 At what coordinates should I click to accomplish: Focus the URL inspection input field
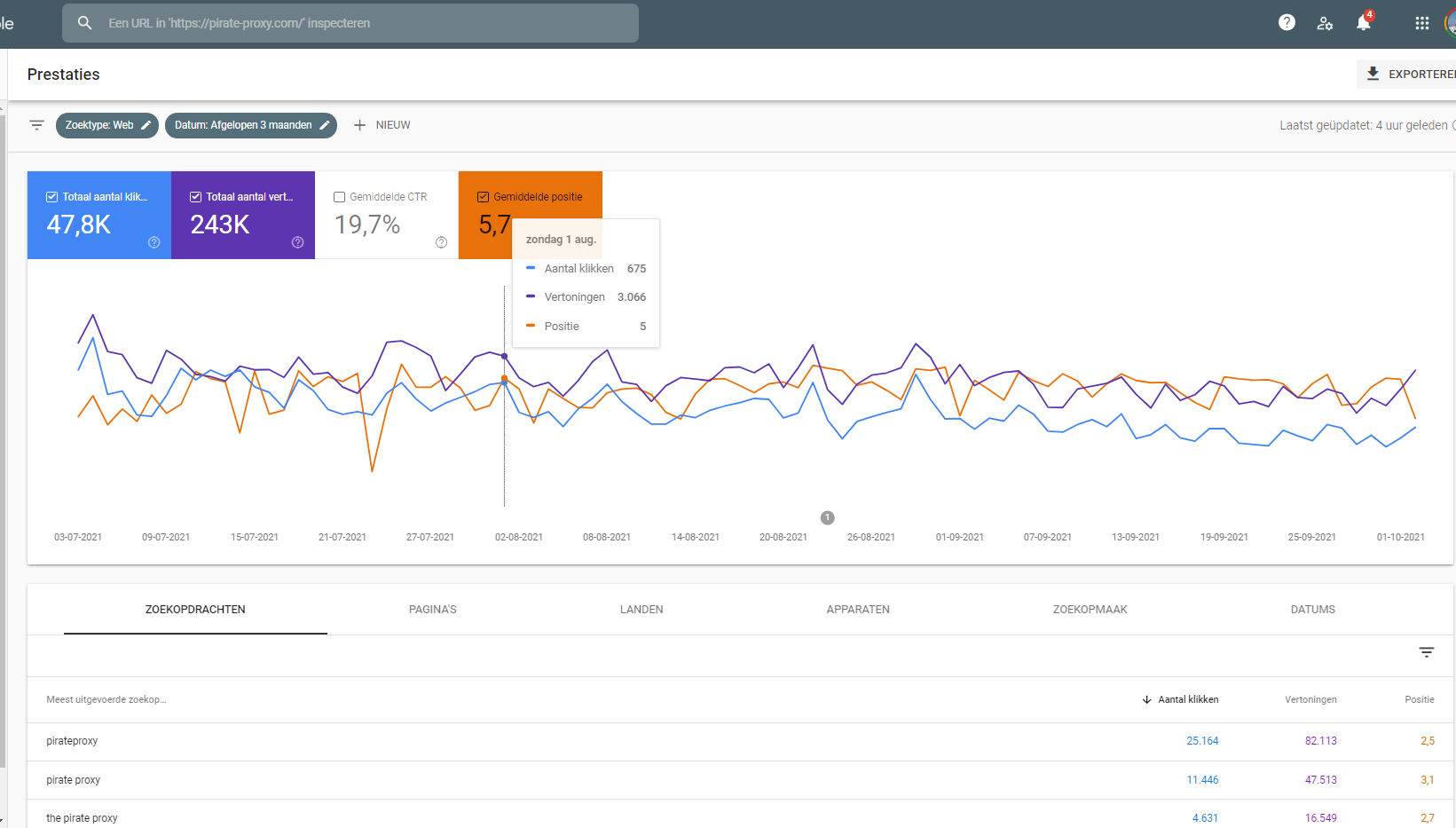coord(350,23)
